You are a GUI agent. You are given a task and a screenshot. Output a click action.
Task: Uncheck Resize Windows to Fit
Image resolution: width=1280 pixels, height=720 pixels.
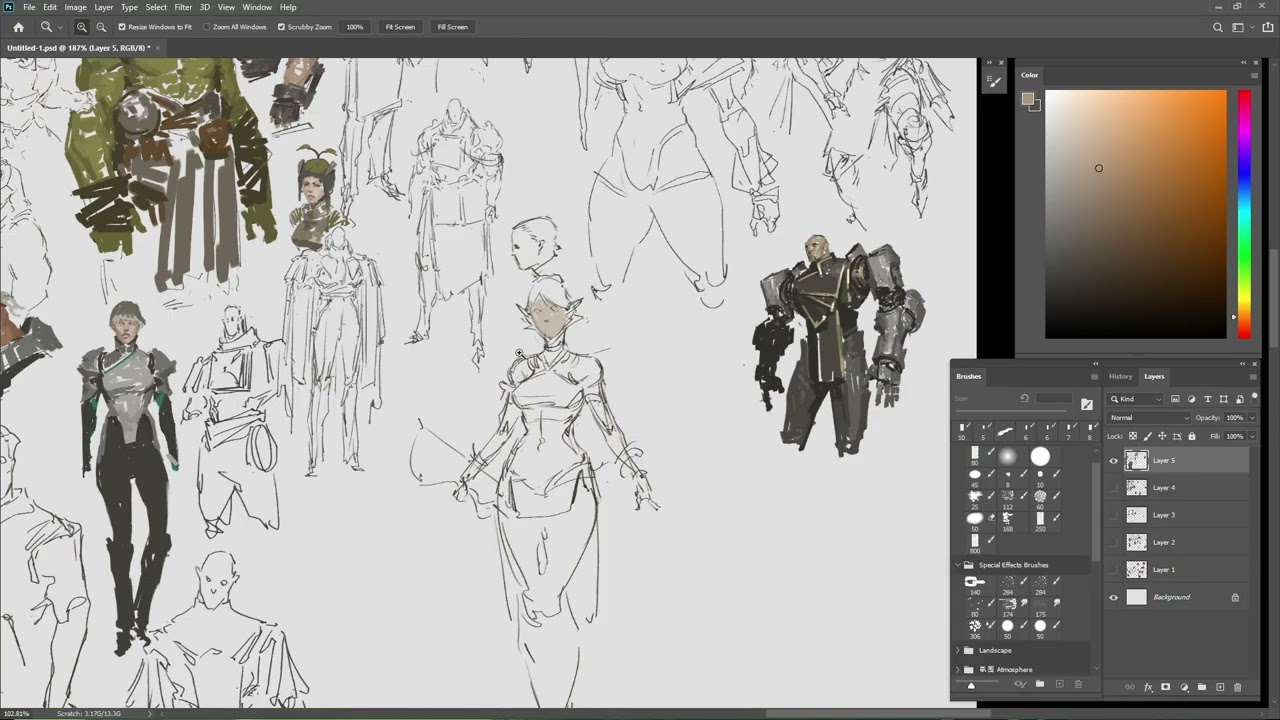(122, 27)
